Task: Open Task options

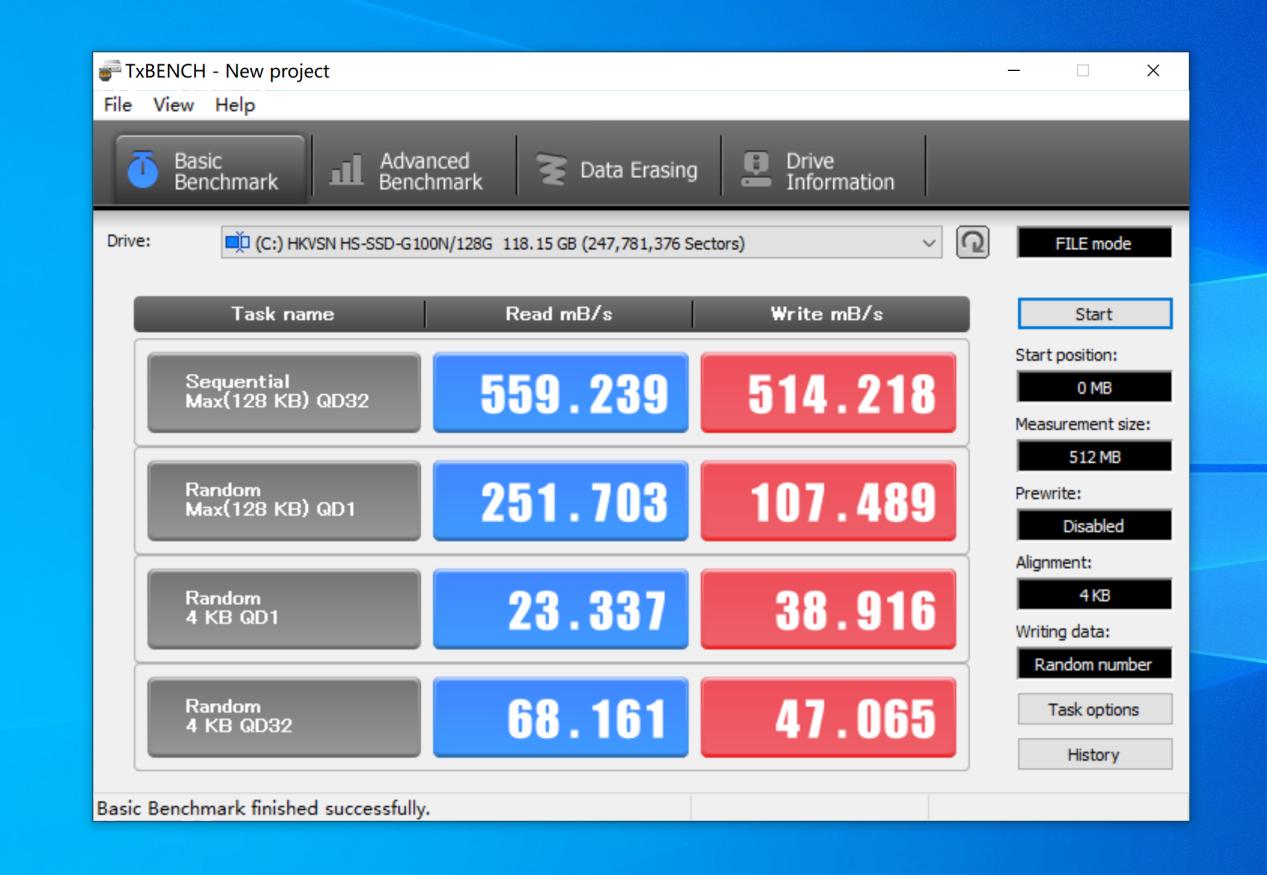Action: pos(1094,710)
